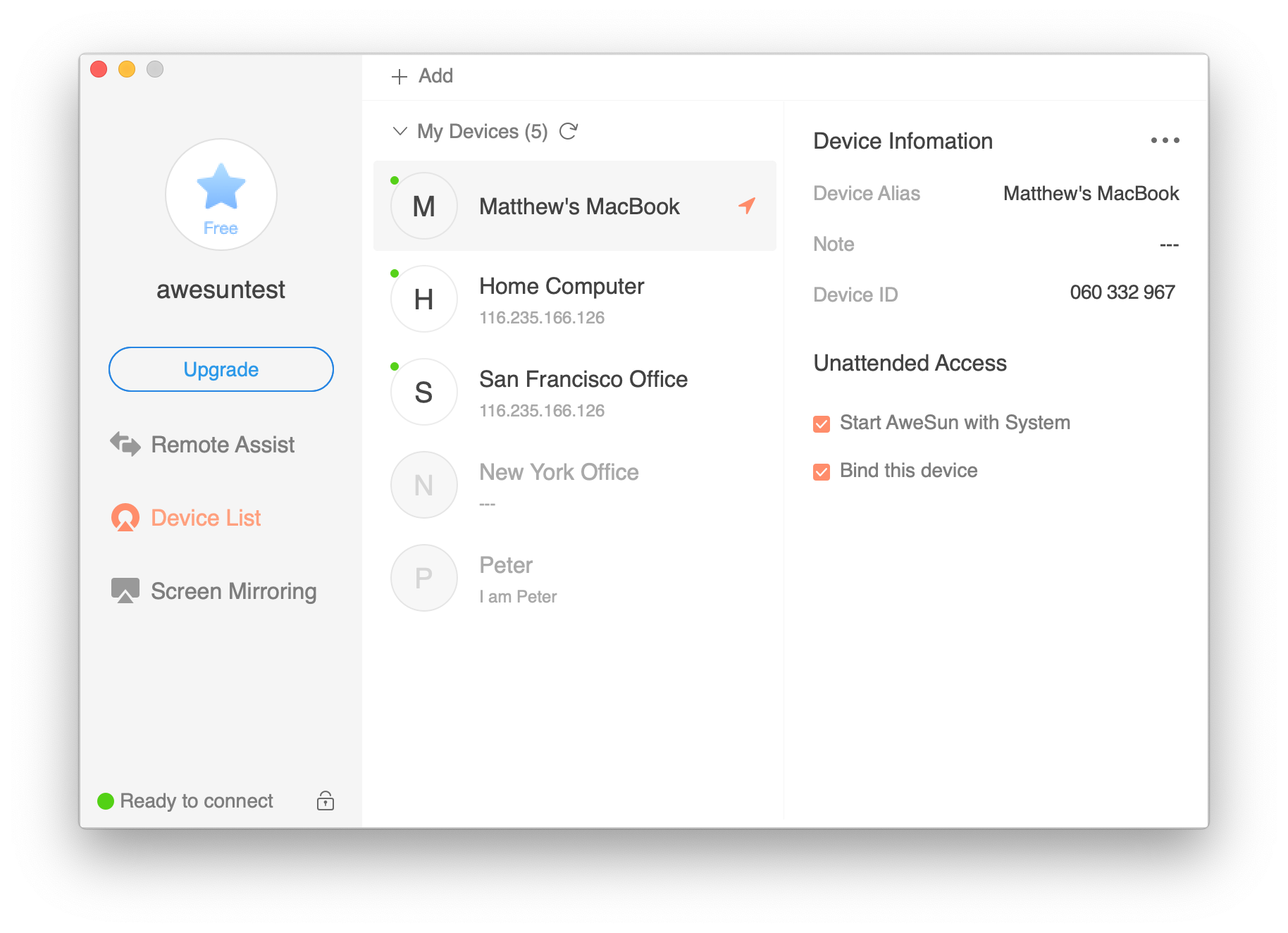Click the M avatar for Matthew's MacBook
The height and width of the screenshot is (933, 1288).
pos(423,206)
